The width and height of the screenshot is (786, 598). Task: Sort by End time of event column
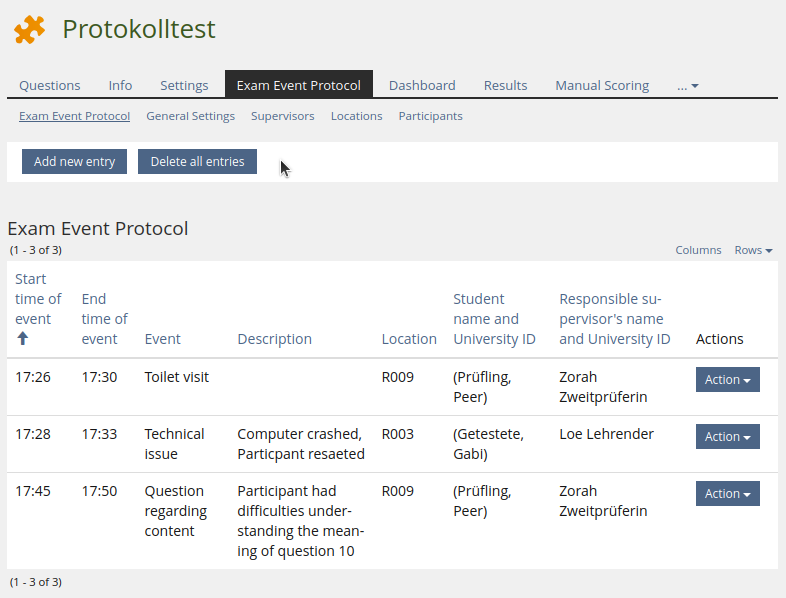[104, 319]
